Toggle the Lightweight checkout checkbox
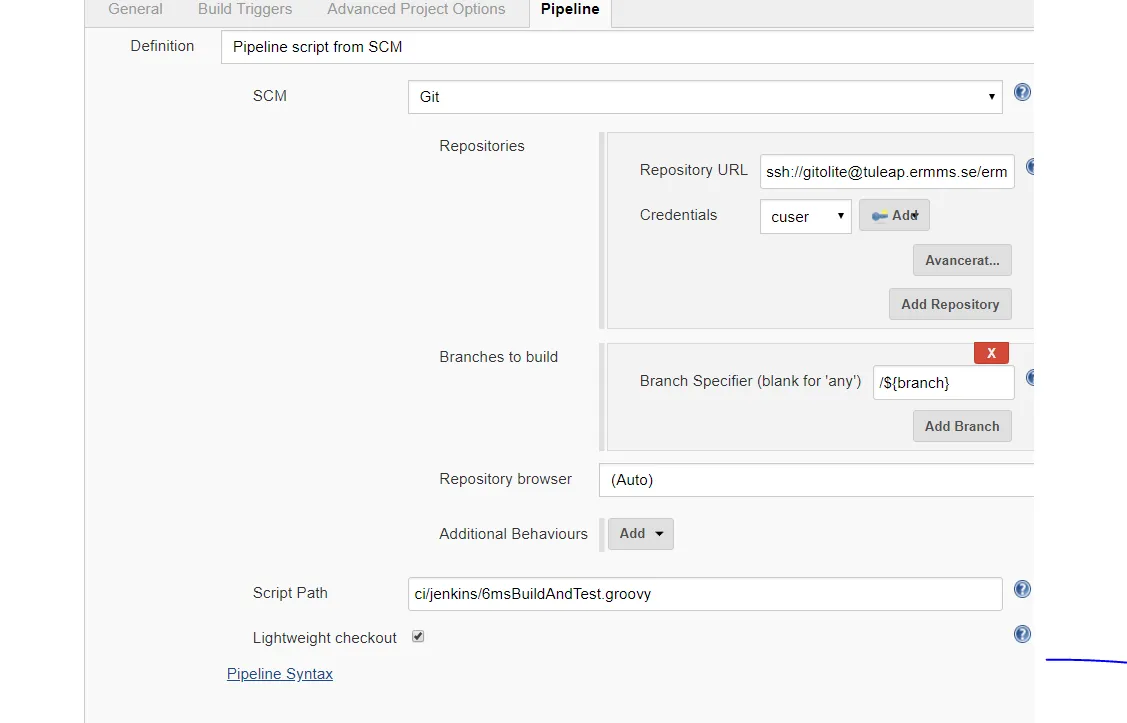 418,637
